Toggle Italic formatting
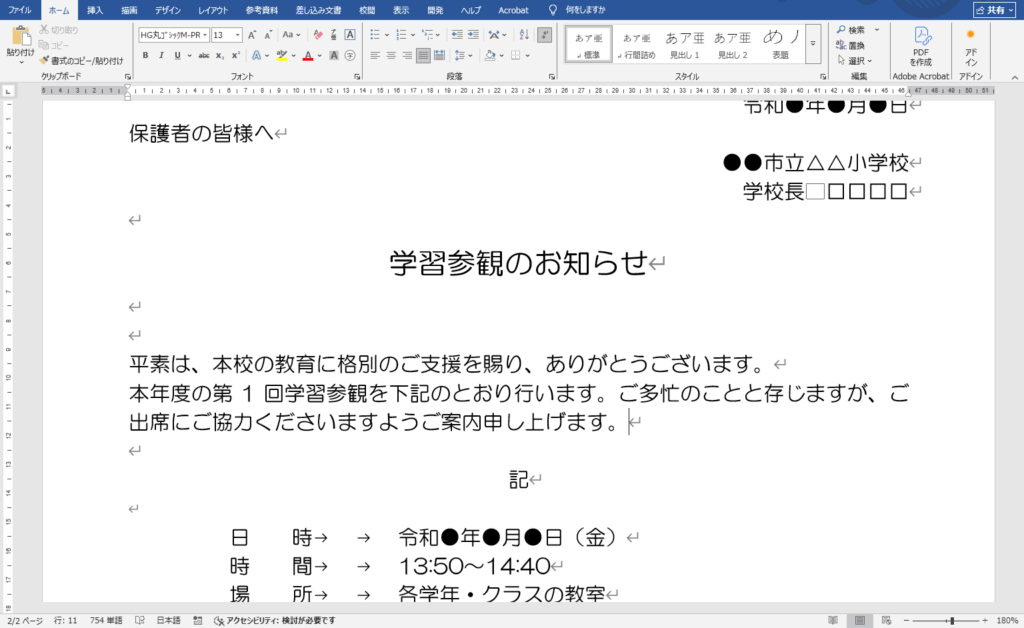Screen dimensions: 1024x628 click(x=161, y=55)
